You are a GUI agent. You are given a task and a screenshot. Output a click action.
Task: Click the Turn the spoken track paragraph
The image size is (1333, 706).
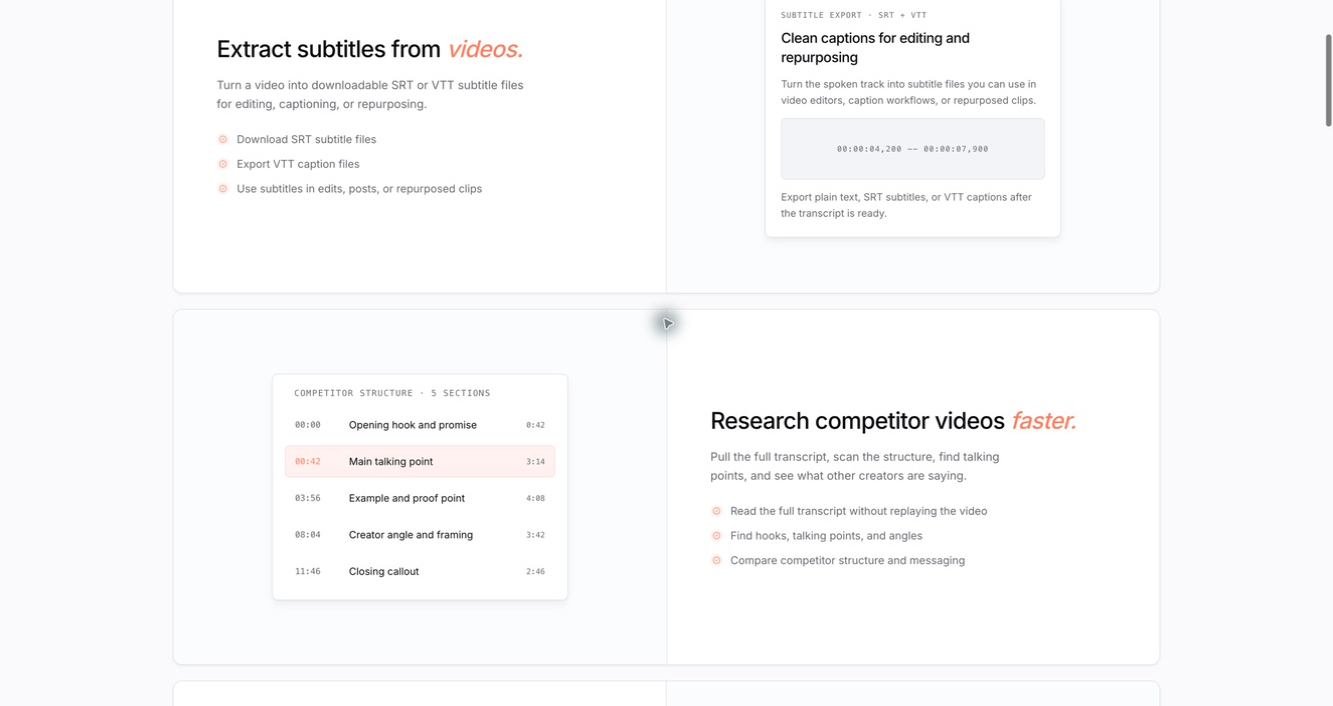click(910, 92)
